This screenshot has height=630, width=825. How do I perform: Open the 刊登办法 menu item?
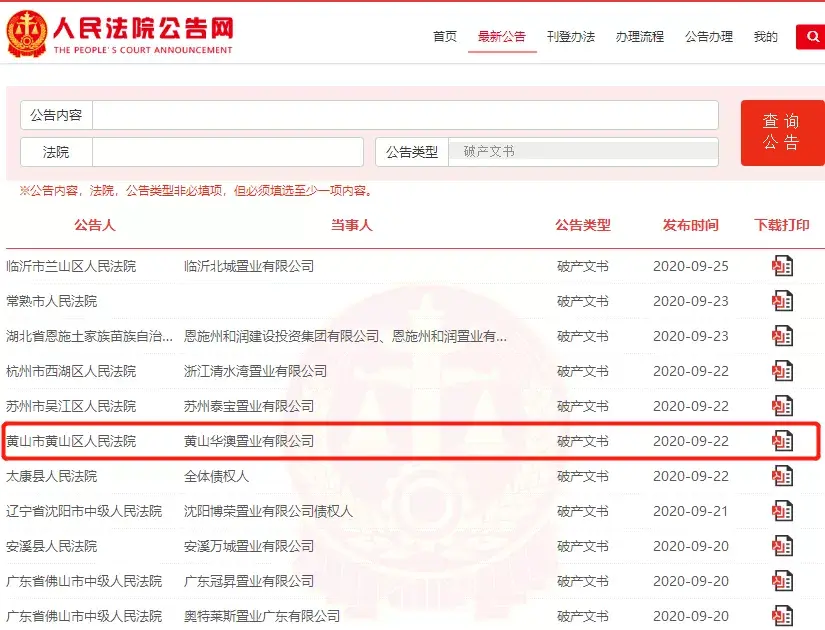tap(571, 36)
